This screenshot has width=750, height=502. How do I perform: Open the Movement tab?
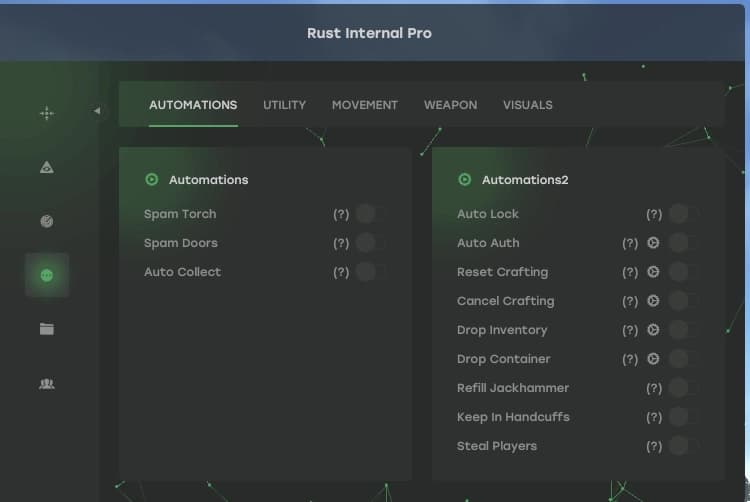coord(364,105)
